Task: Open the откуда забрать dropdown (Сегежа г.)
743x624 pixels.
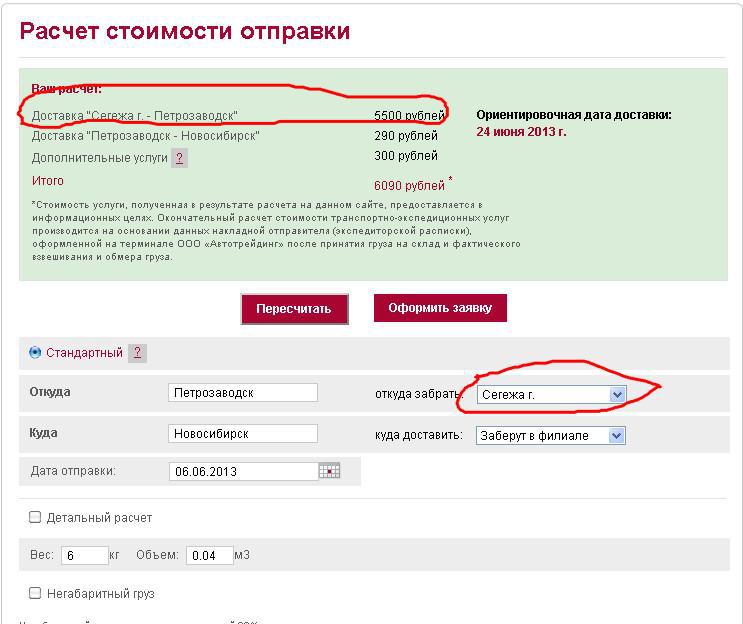Action: tap(551, 395)
